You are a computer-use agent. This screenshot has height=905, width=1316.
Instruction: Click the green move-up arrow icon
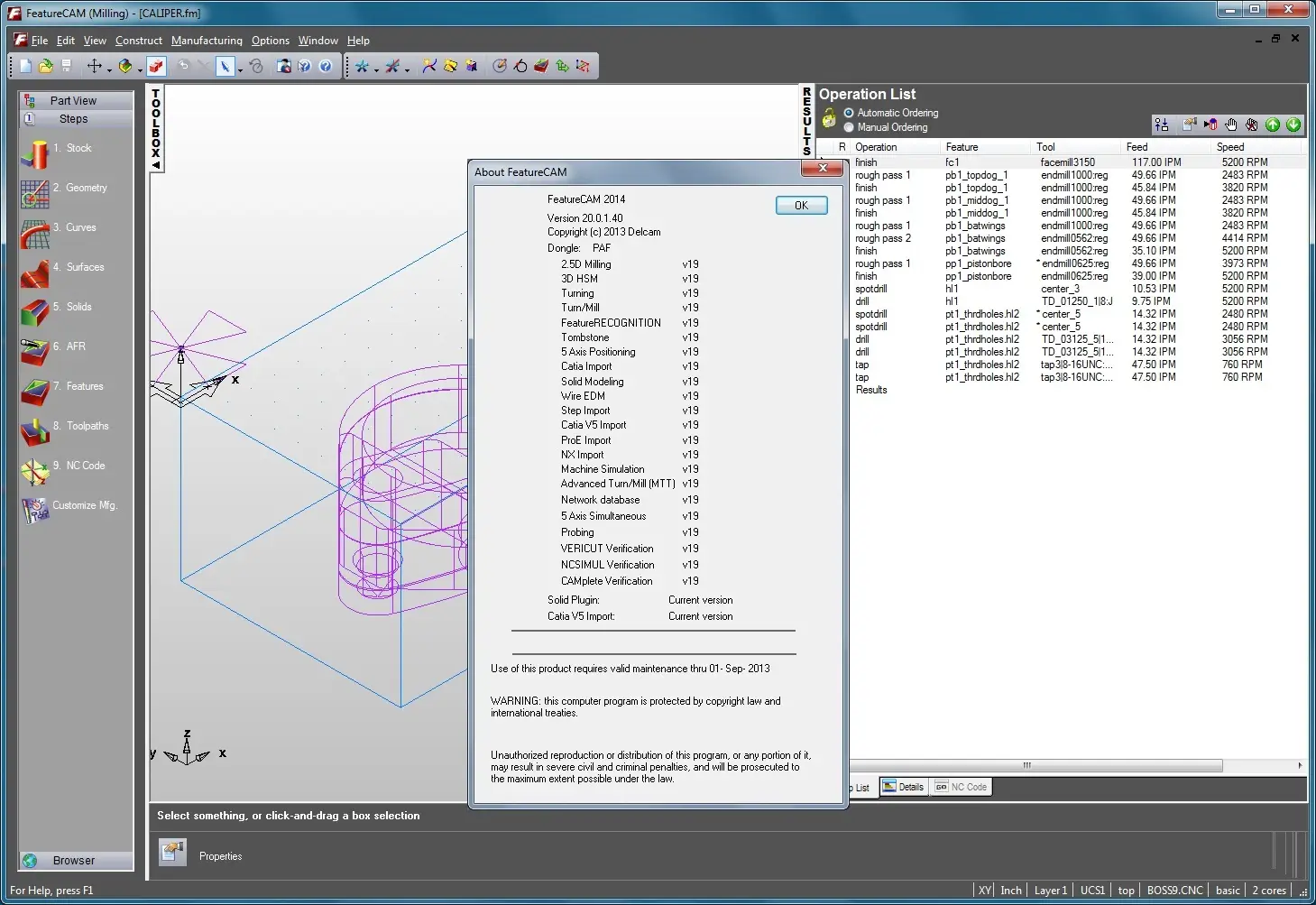(1273, 125)
